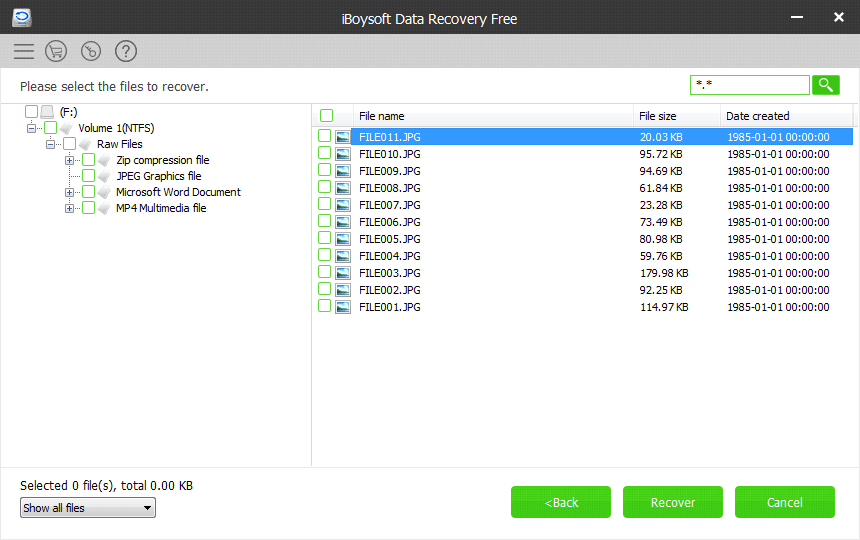This screenshot has height=540, width=860.
Task: Tick the checkbox for FILE003.JPG
Action: [325, 272]
